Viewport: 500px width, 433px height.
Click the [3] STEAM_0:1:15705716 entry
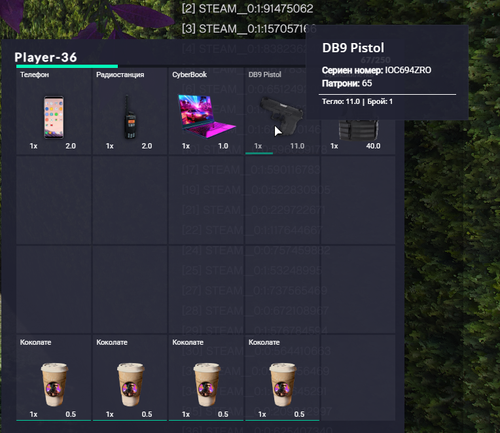tap(249, 29)
